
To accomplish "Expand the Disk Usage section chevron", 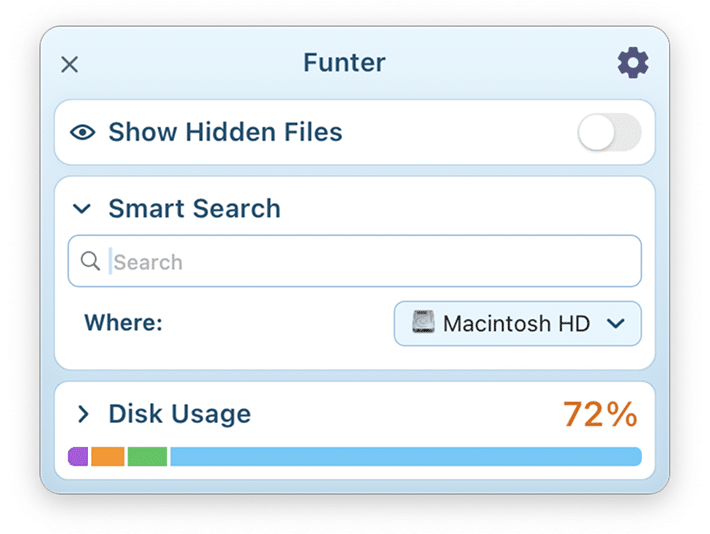I will 83,414.
